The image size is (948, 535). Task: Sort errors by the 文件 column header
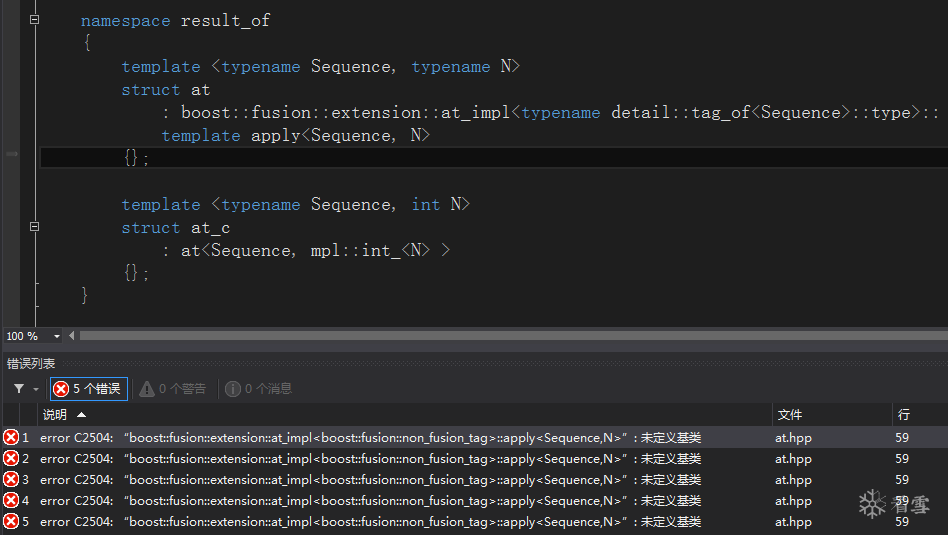click(790, 415)
